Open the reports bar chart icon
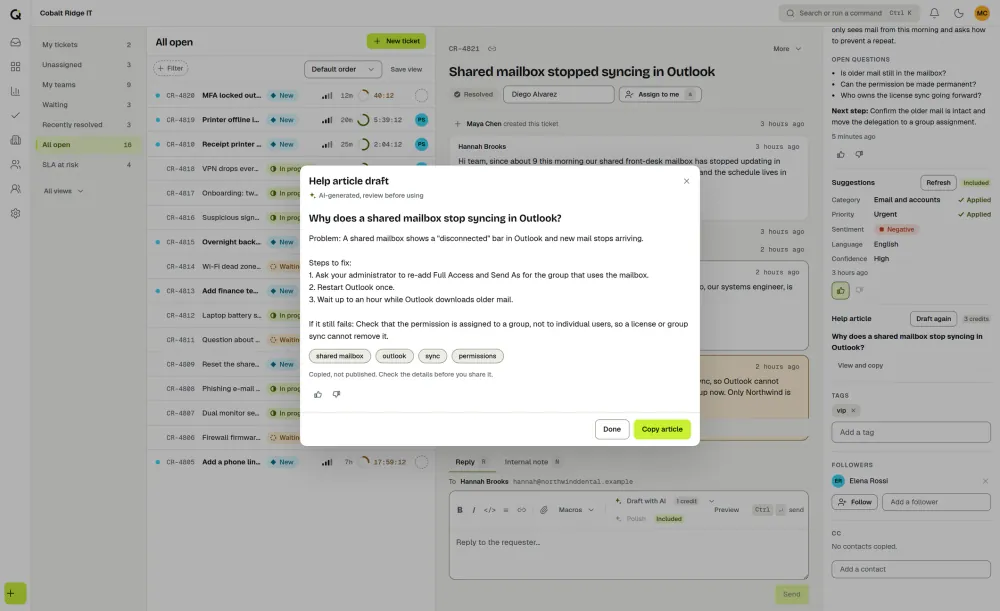Image resolution: width=1000 pixels, height=611 pixels. pos(15,91)
